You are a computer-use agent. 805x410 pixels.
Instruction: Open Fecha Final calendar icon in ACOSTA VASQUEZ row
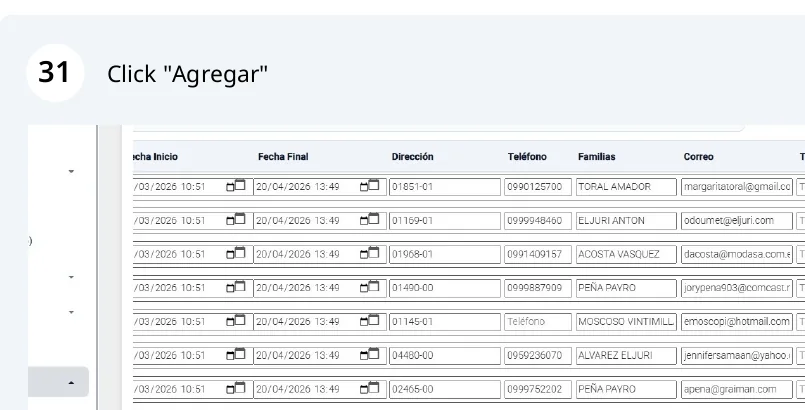(370, 254)
